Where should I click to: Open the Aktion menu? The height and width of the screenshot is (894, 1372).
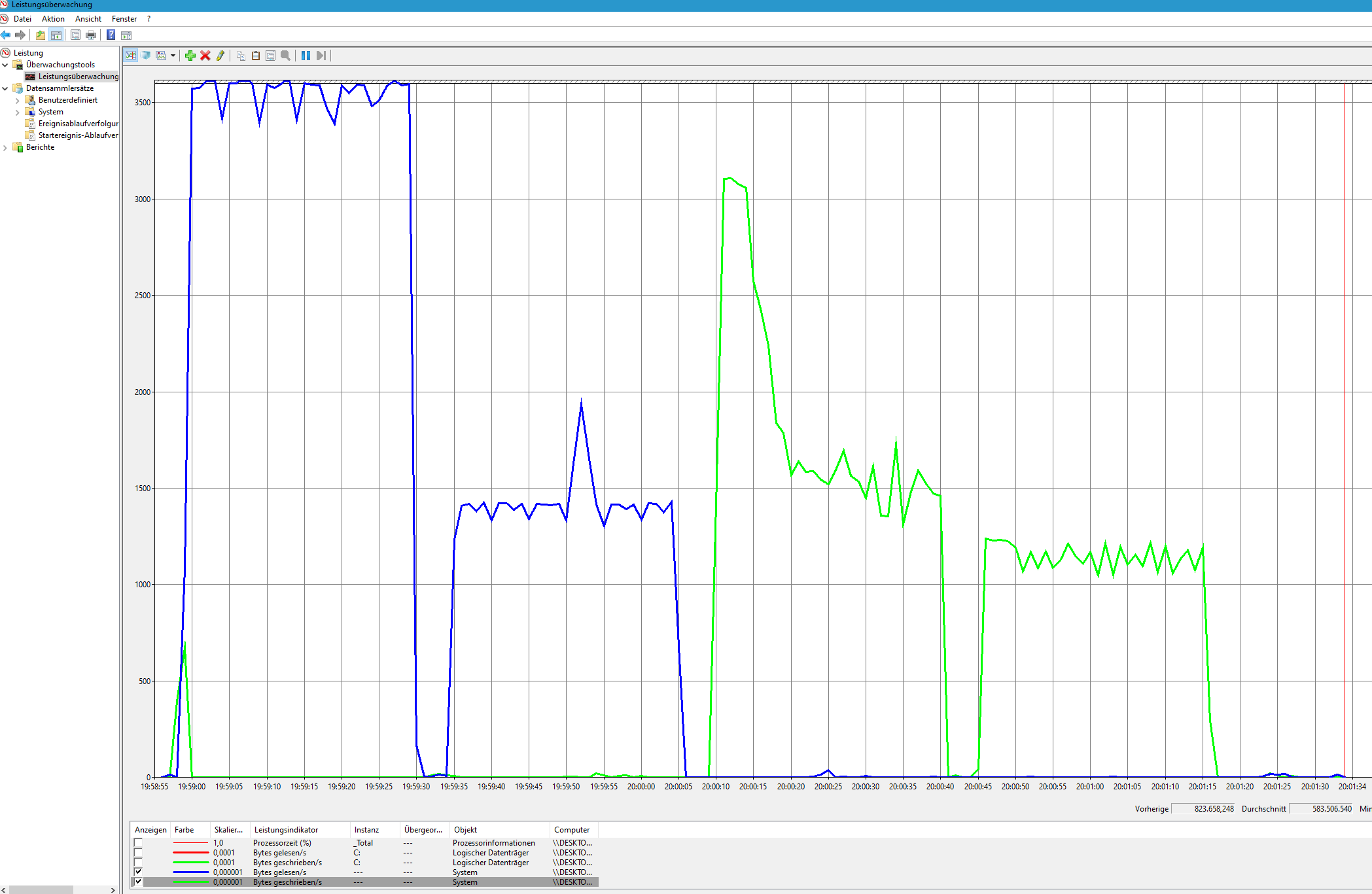[53, 19]
